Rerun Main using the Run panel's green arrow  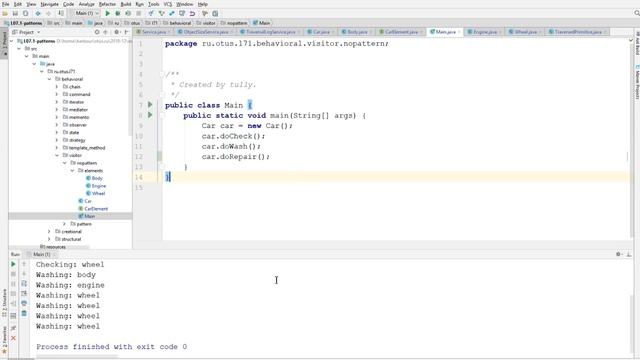(x=13, y=264)
